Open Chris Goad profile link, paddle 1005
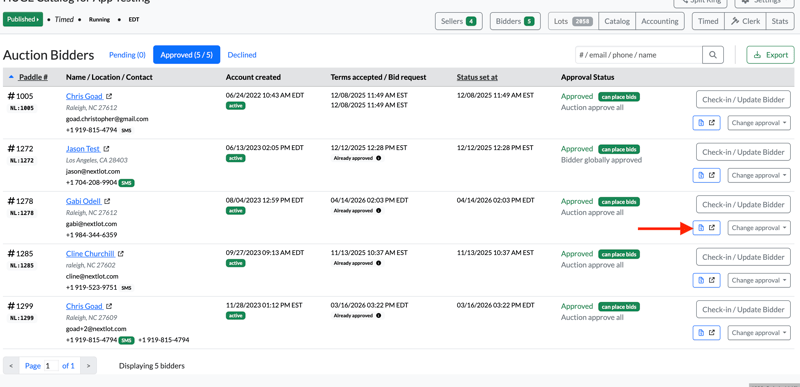This screenshot has width=800, height=387. pyautogui.click(x=84, y=96)
